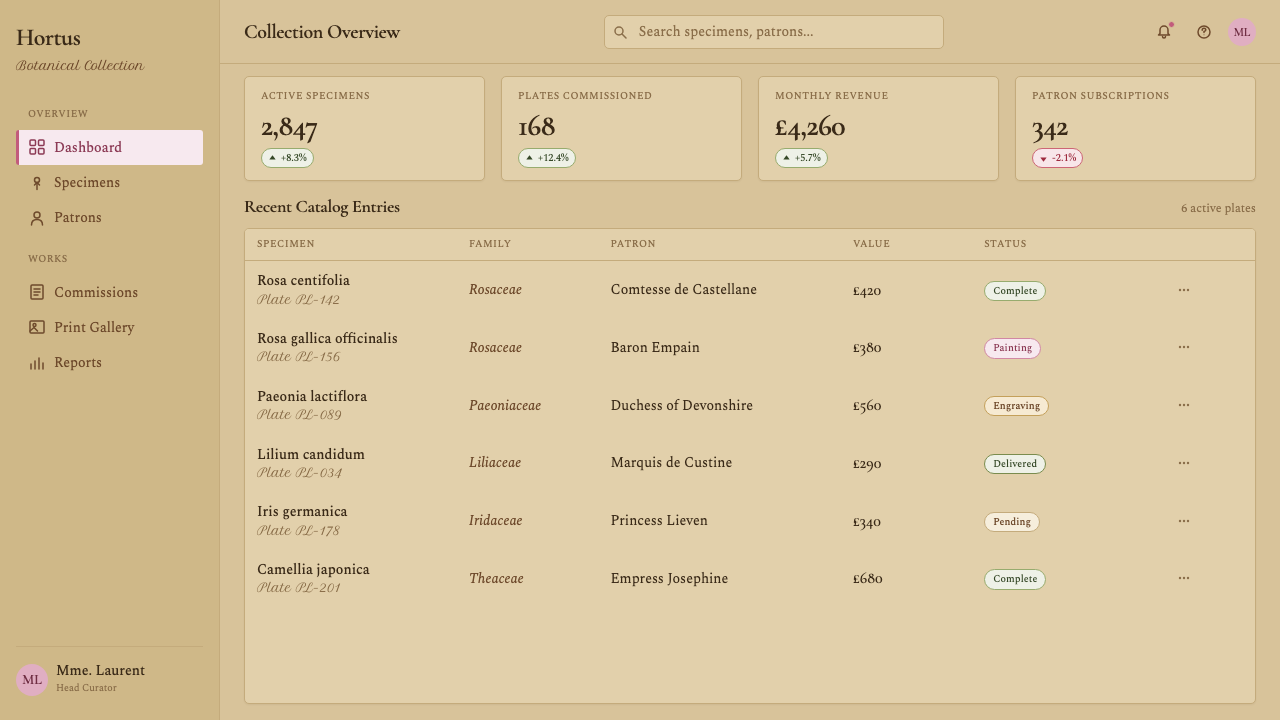Open the help question mark icon
Image resolution: width=1280 pixels, height=720 pixels.
[1204, 32]
